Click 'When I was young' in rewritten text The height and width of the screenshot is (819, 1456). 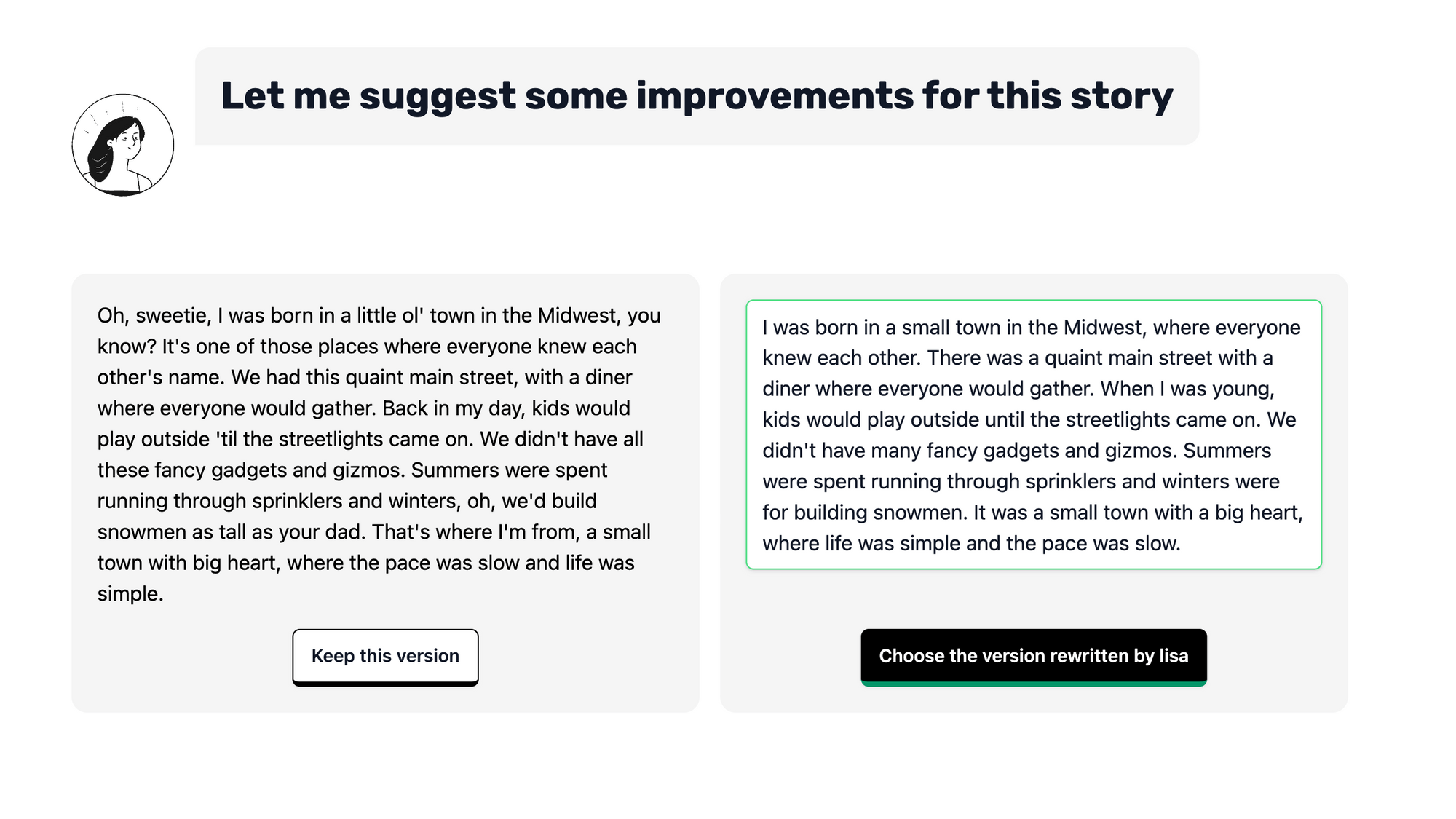[1187, 389]
